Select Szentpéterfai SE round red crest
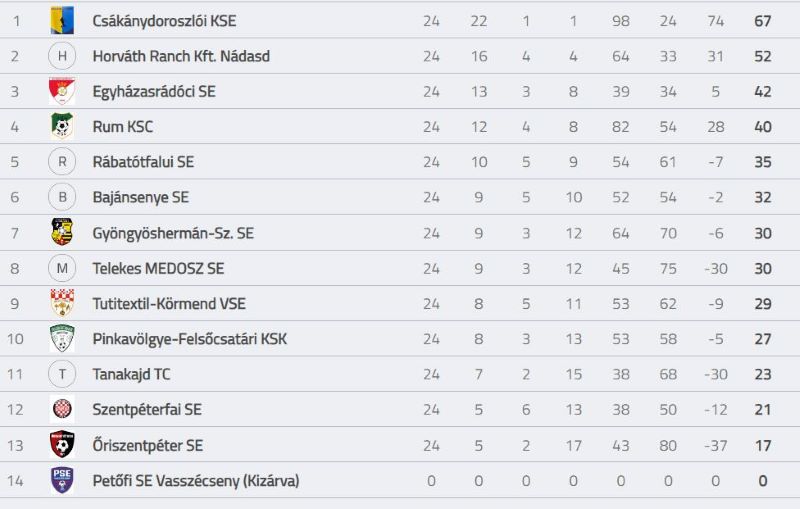This screenshot has width=800, height=509. click(62, 409)
